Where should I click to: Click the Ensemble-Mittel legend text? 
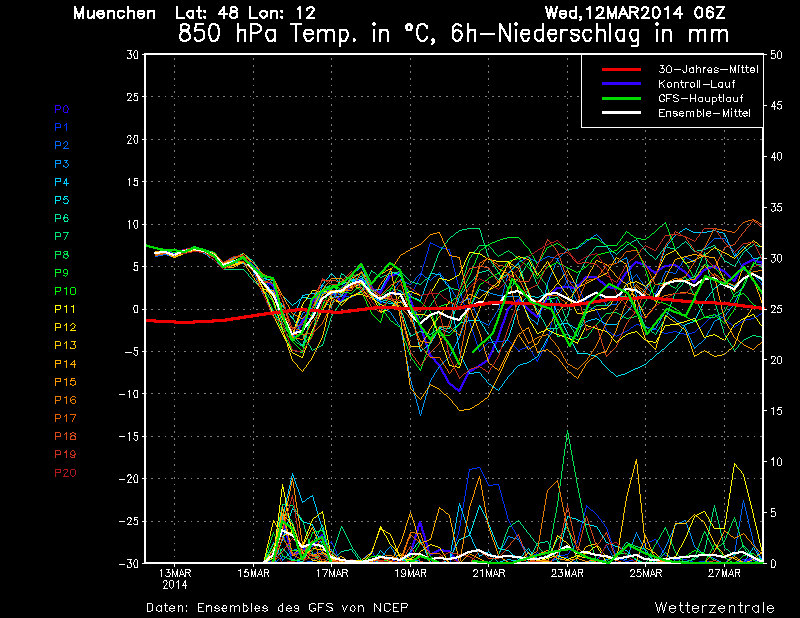(705, 113)
